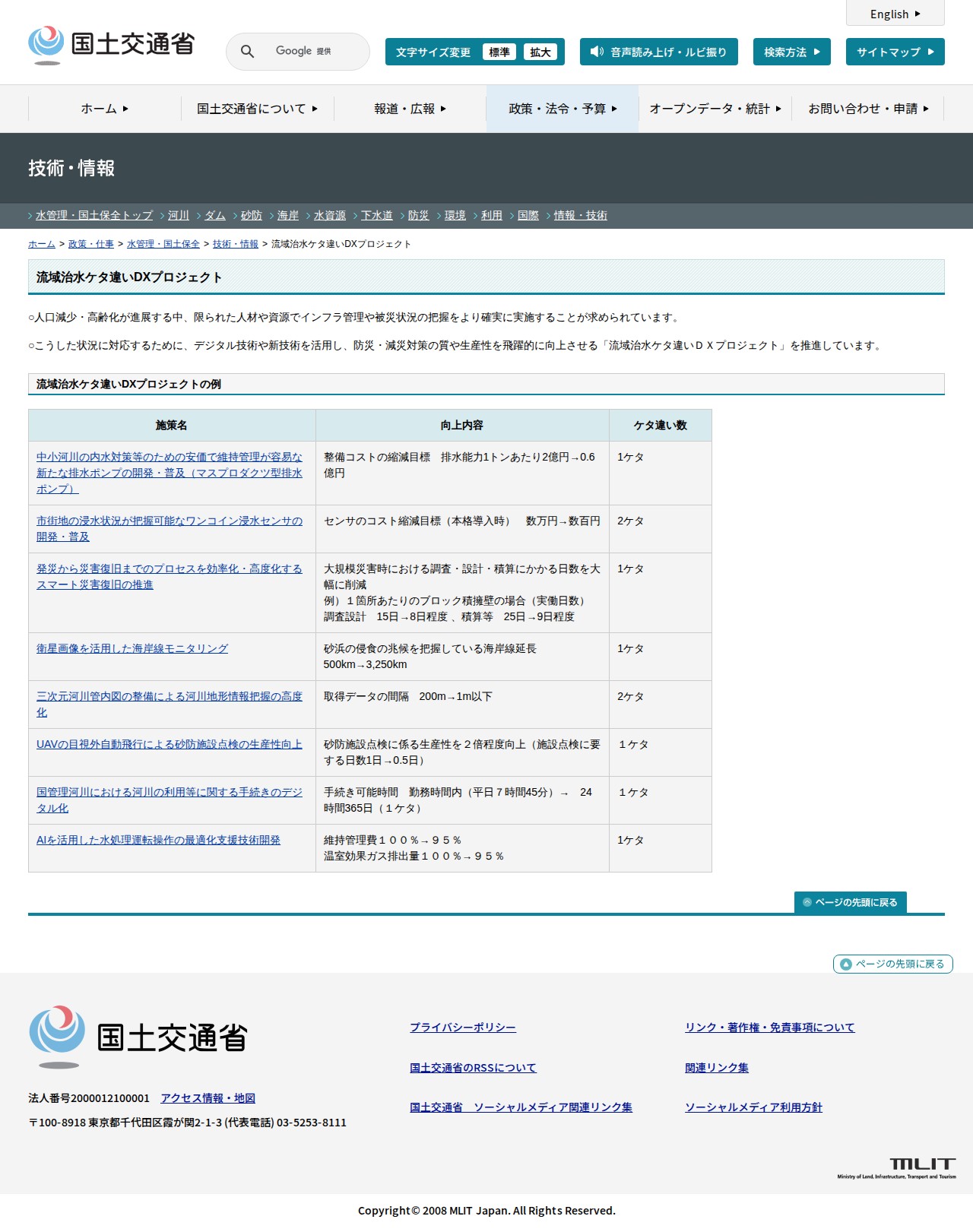Screen dimensions: 973x1232
Task: Click the 向上内容 table column header
Action: pos(462,426)
